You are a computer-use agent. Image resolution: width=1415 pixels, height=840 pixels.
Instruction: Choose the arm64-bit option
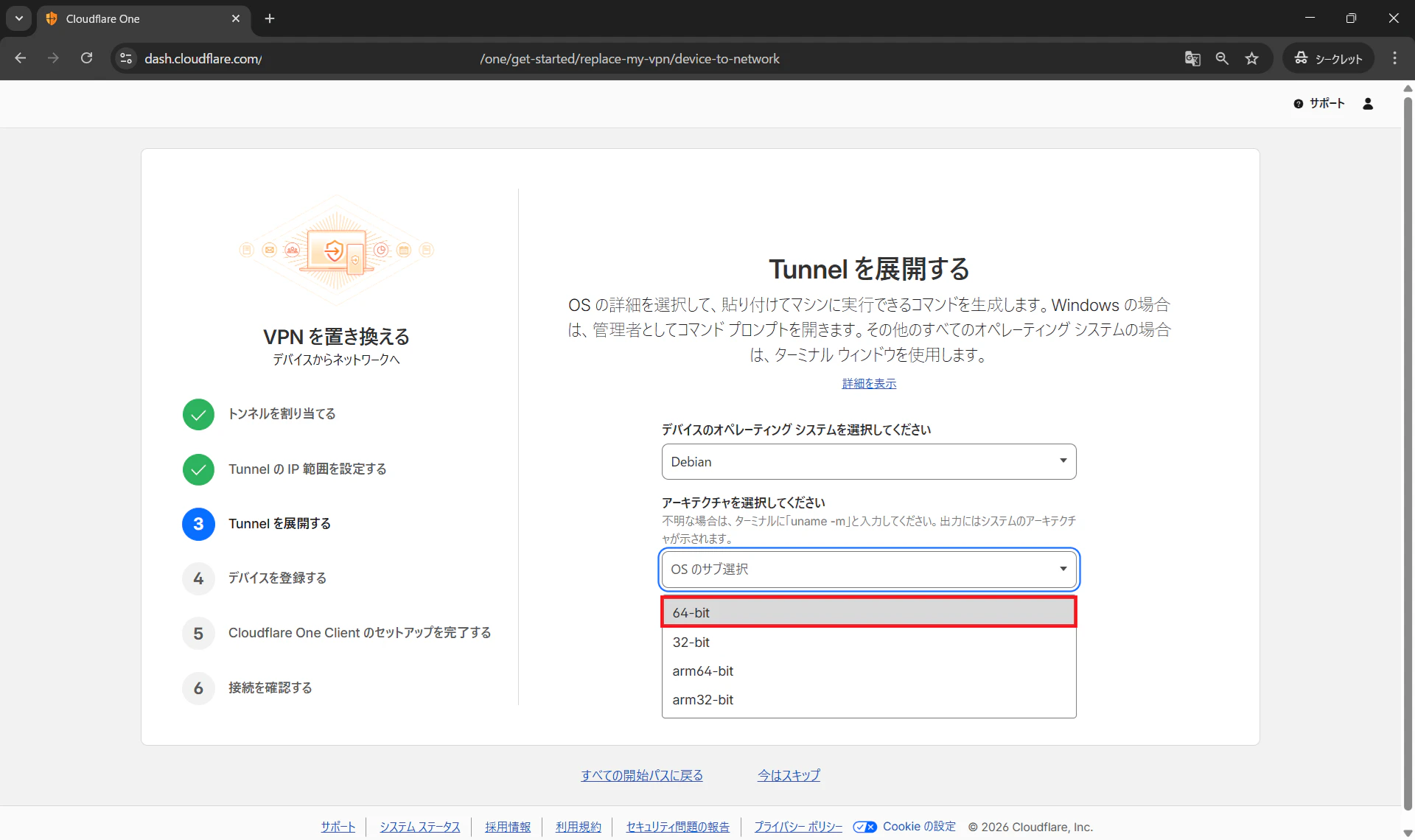869,671
